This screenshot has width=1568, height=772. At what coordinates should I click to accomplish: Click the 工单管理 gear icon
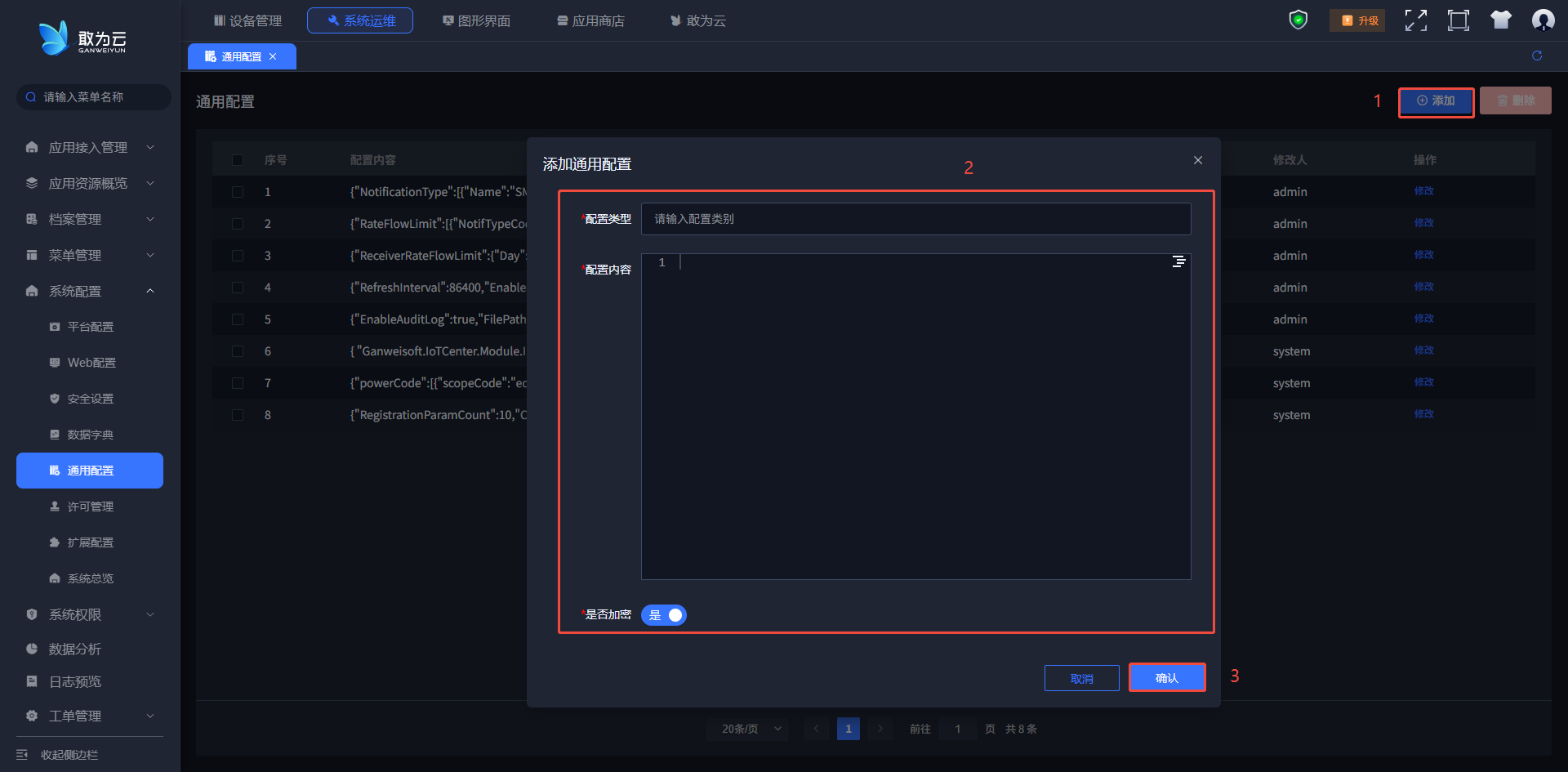click(32, 716)
